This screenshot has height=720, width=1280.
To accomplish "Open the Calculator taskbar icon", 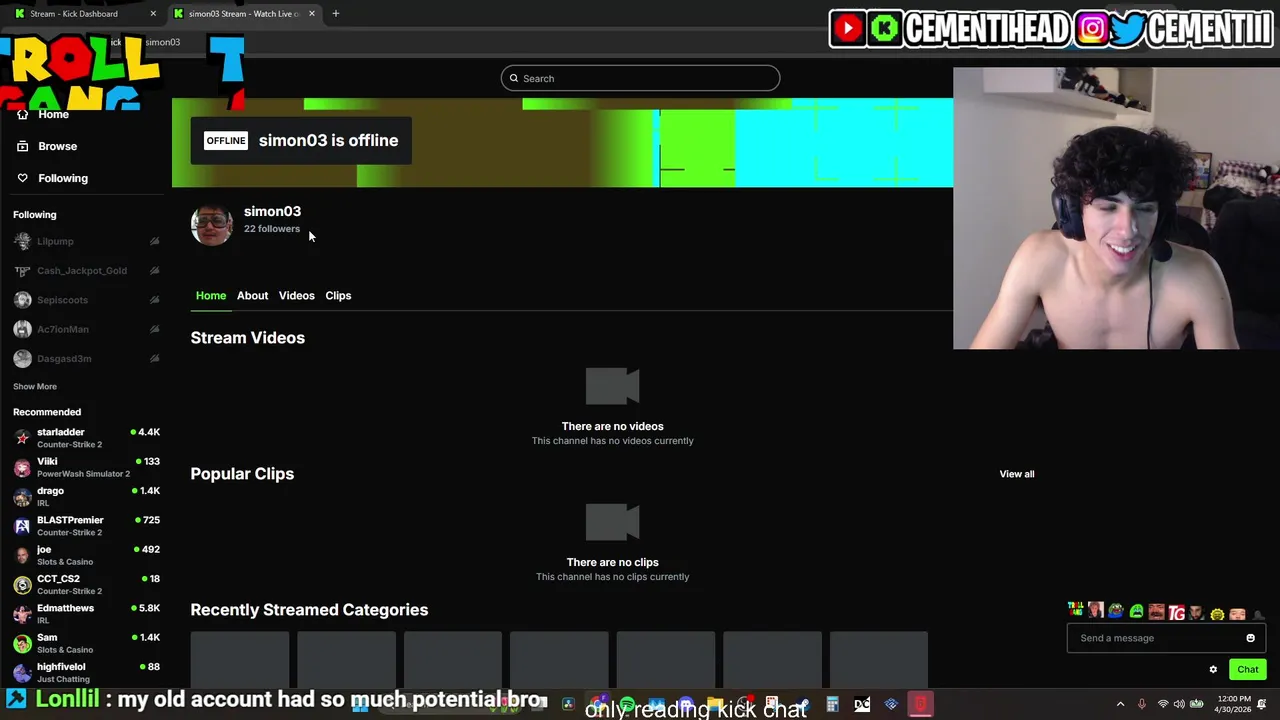I will (x=832, y=704).
